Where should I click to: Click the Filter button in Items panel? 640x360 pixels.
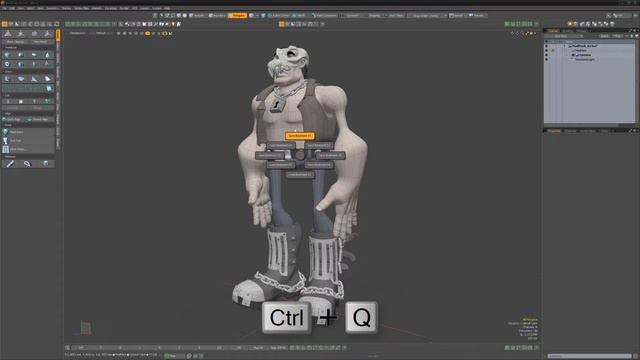[x=617, y=36]
